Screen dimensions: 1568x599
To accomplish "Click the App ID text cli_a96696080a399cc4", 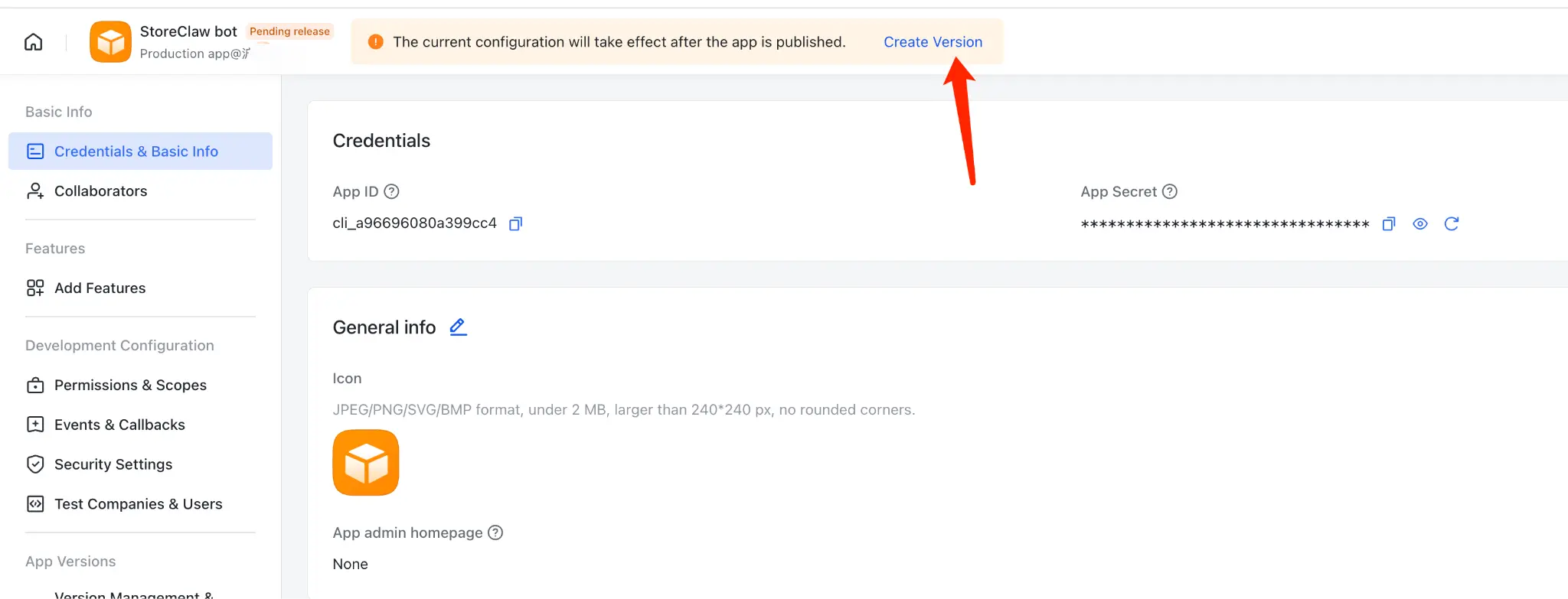I will pyautogui.click(x=415, y=223).
